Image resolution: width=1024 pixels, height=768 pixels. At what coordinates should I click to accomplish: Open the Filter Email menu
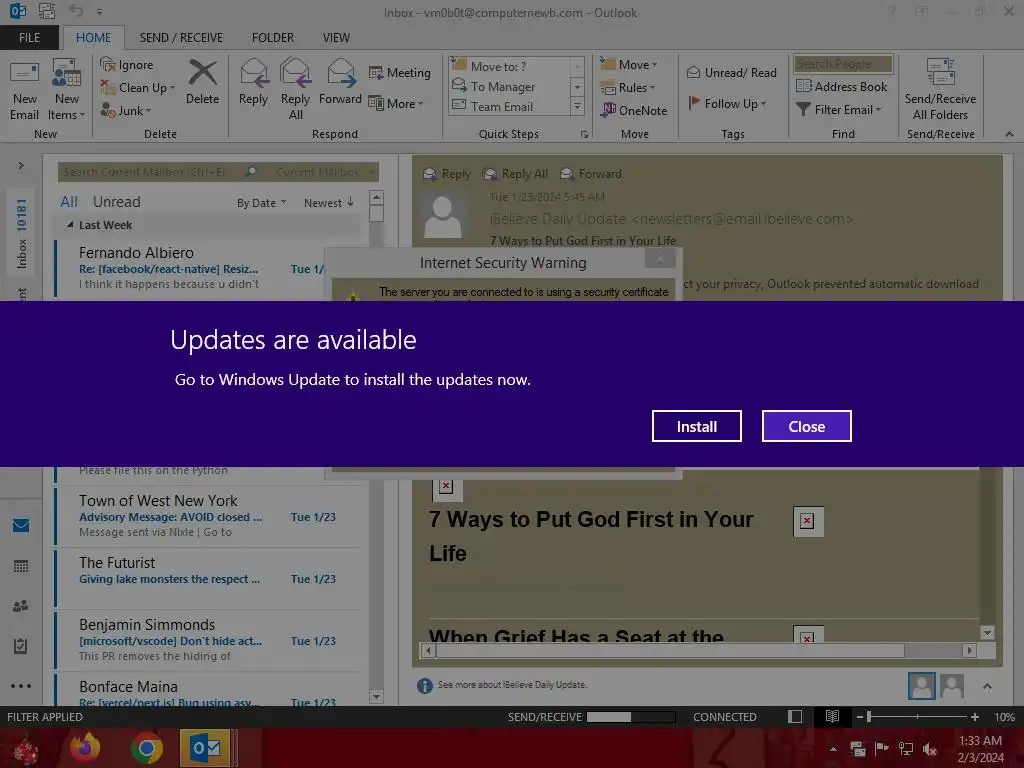click(839, 110)
